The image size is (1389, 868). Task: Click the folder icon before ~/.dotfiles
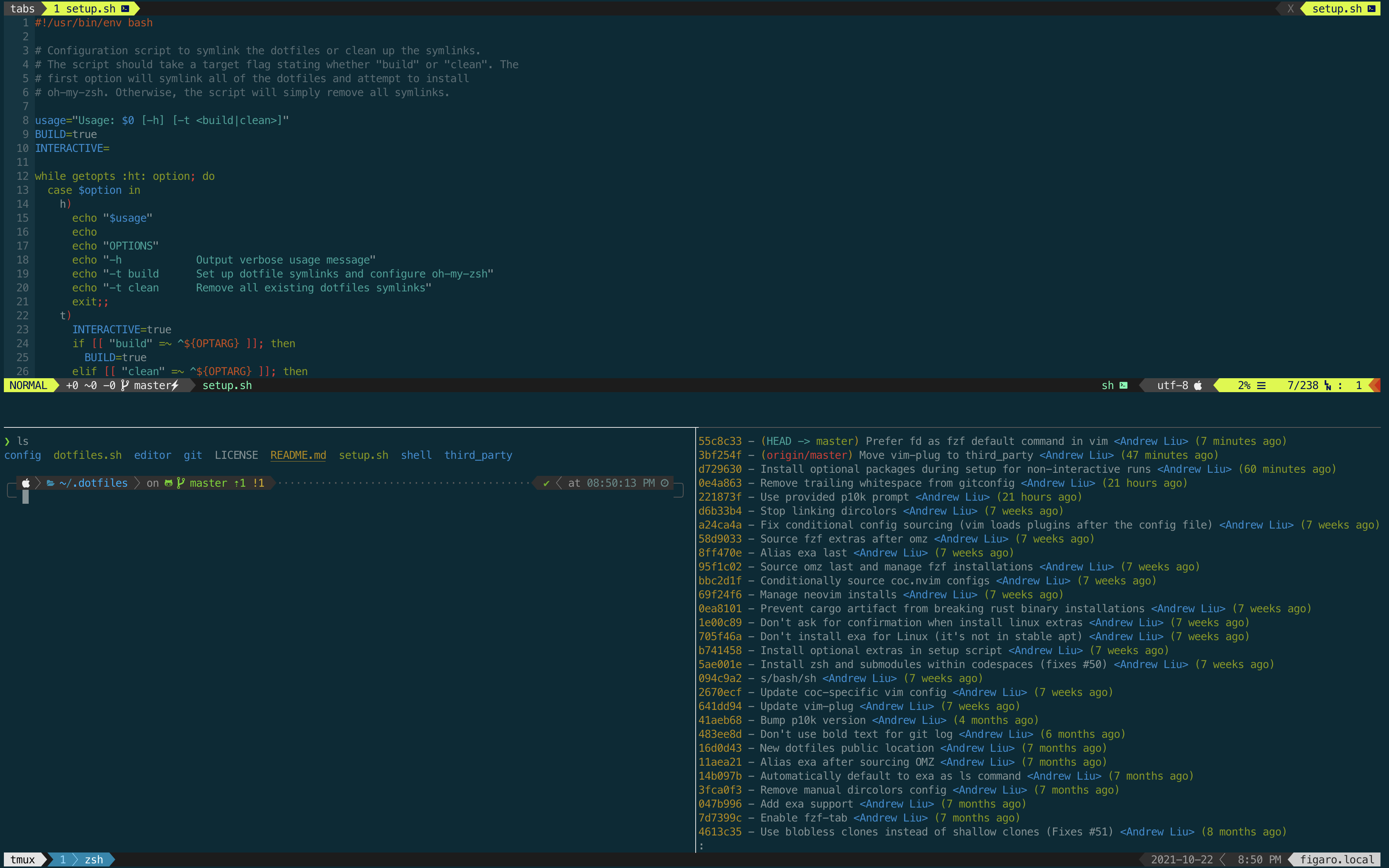point(50,483)
